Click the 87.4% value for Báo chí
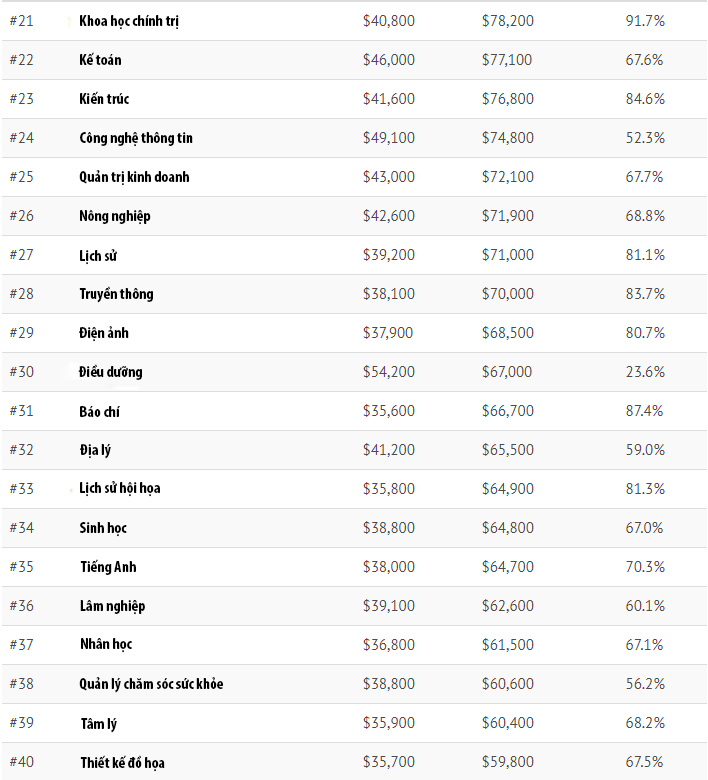 [645, 411]
